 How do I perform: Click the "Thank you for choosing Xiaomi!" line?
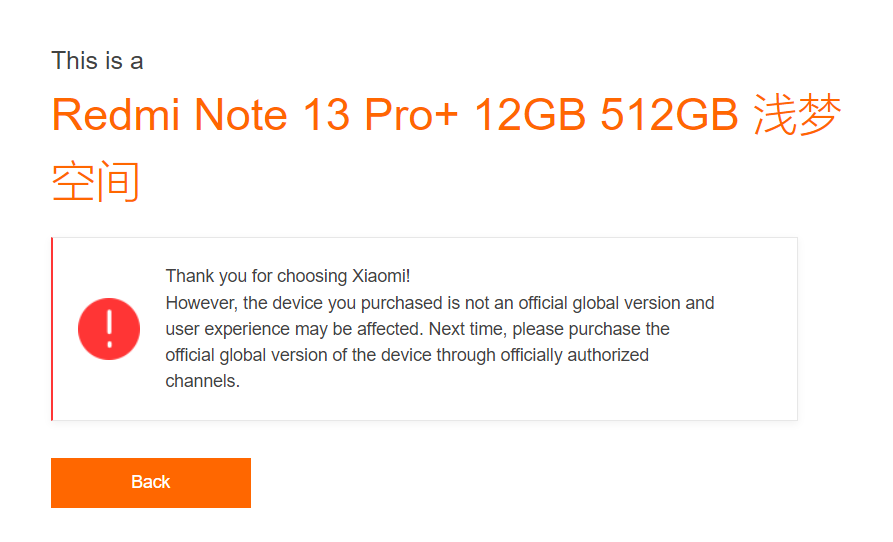tap(288, 276)
